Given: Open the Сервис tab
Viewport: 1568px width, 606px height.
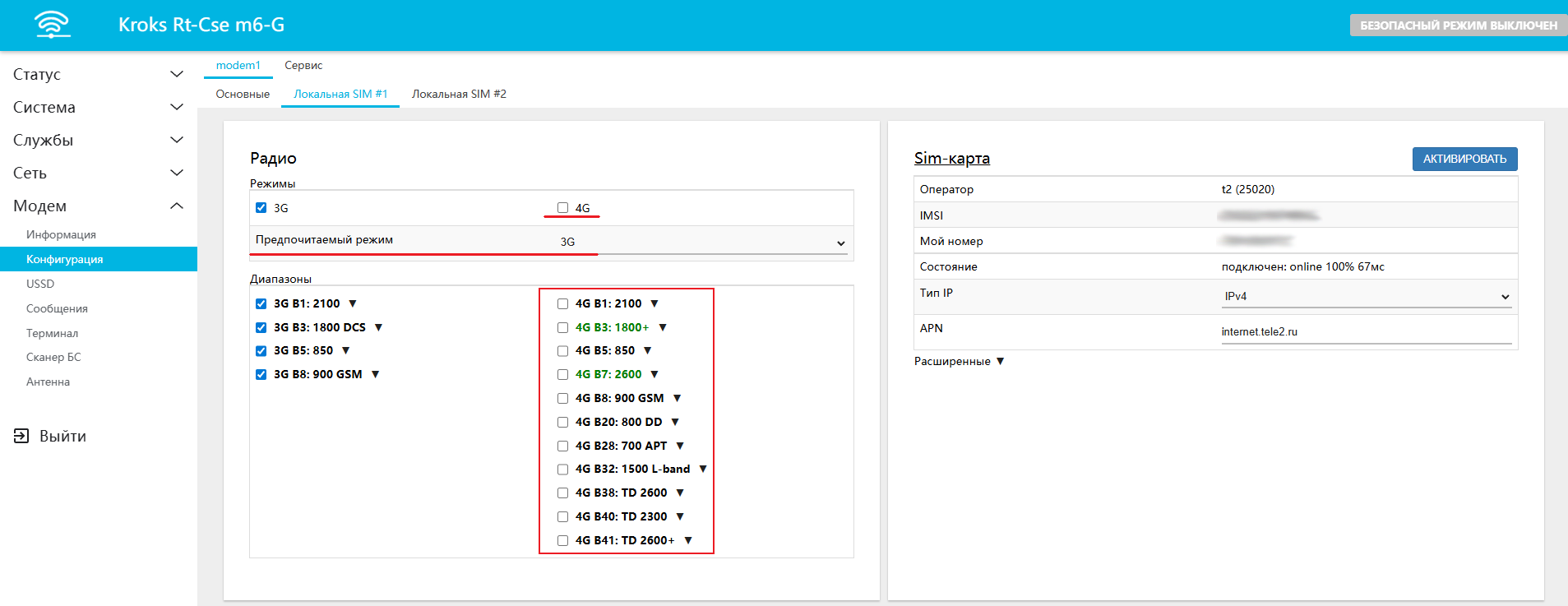Looking at the screenshot, I should [303, 65].
